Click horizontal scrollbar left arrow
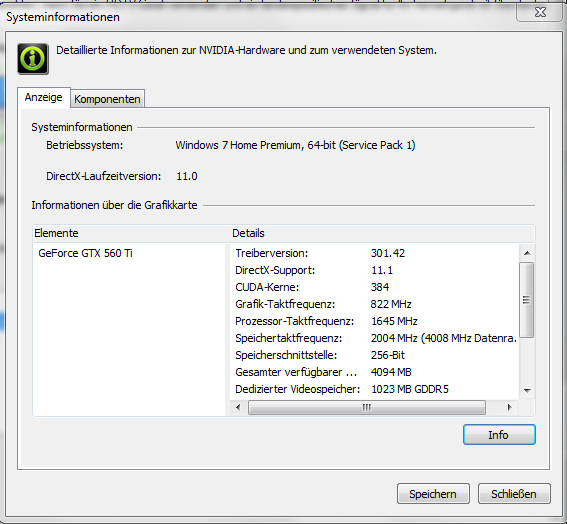The width and height of the screenshot is (567, 524). coord(238,408)
